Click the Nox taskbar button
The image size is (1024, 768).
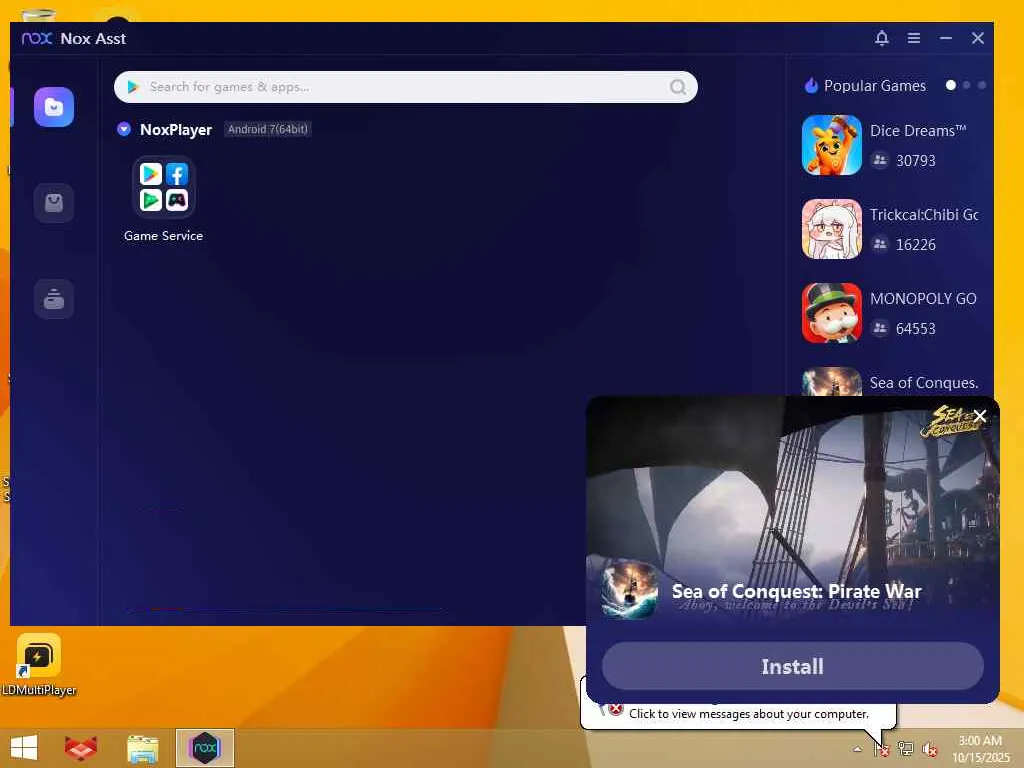[204, 748]
